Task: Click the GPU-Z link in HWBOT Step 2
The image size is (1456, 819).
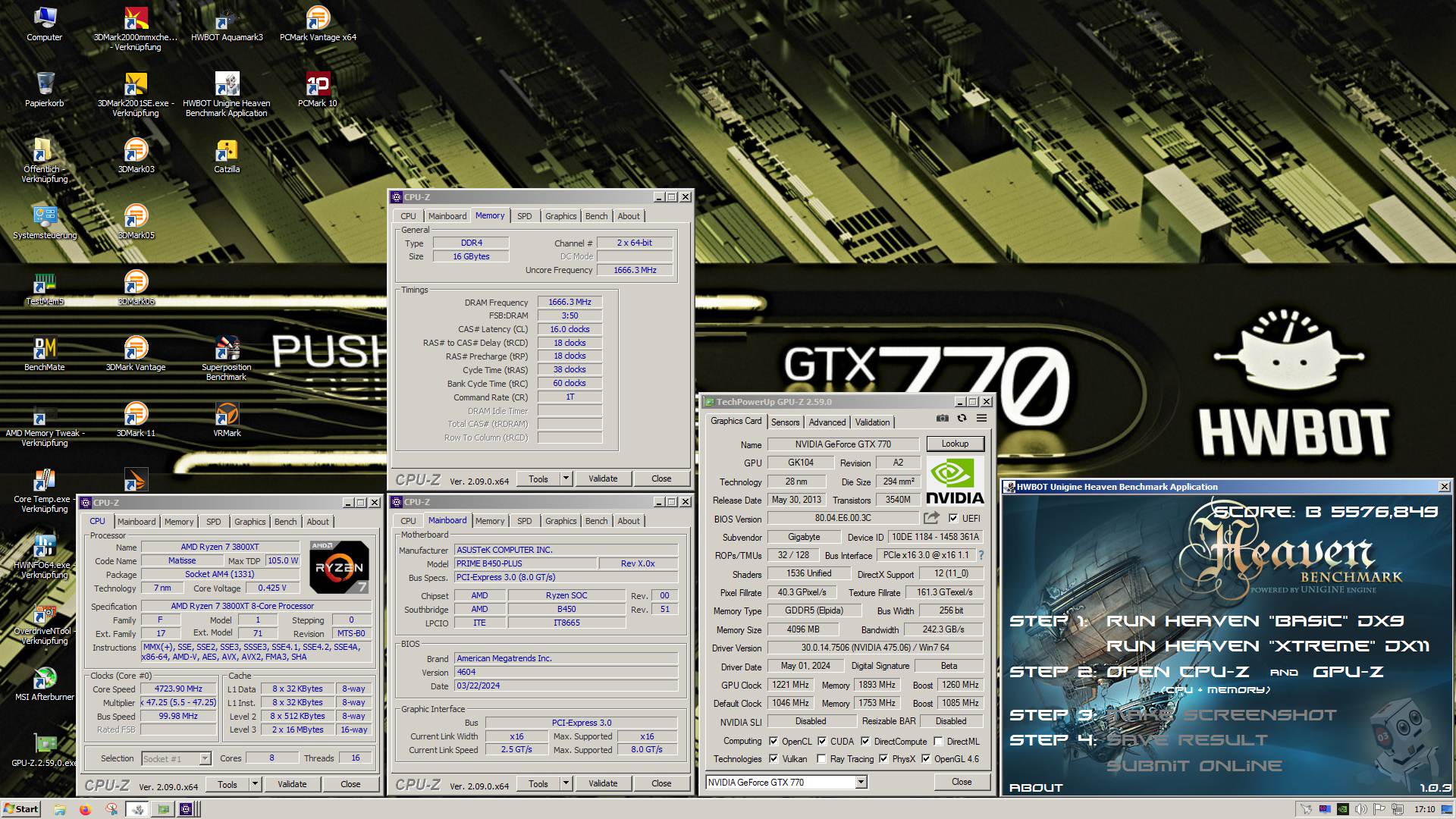Action: point(1348,672)
